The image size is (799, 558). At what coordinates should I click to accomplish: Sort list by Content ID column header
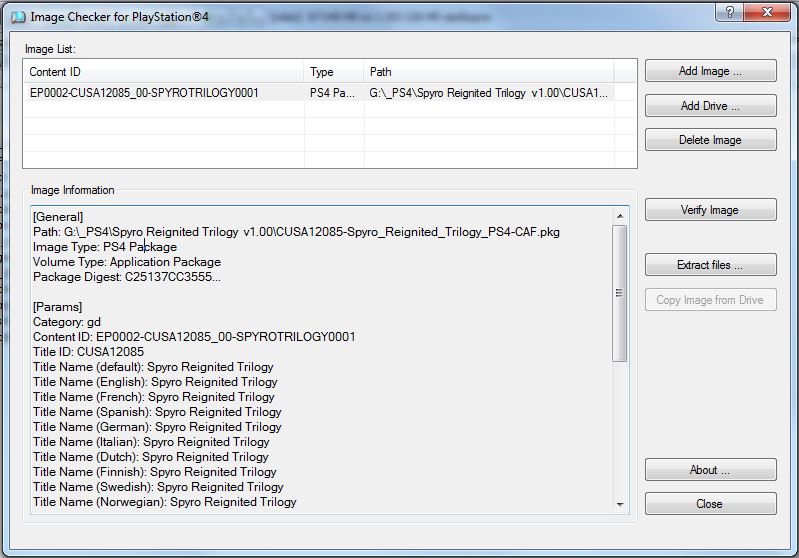point(164,72)
